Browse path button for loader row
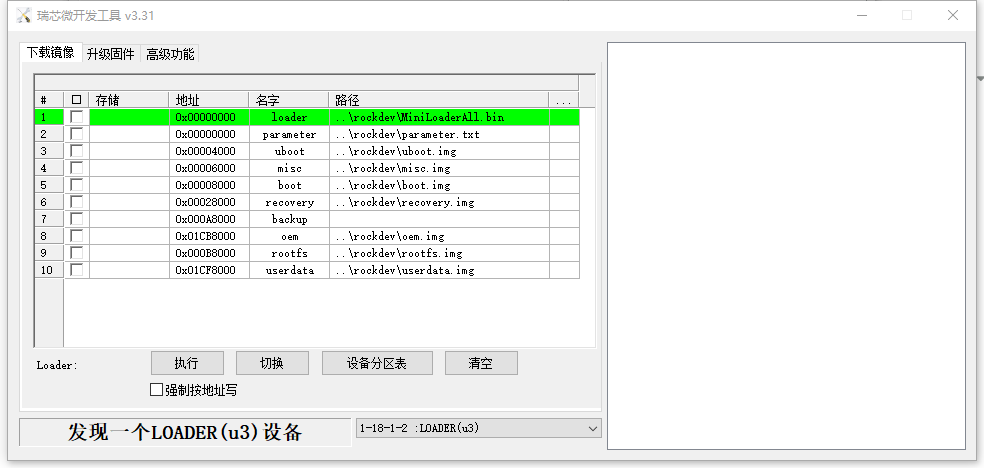Screen dimensions: 984x468 [x=564, y=117]
